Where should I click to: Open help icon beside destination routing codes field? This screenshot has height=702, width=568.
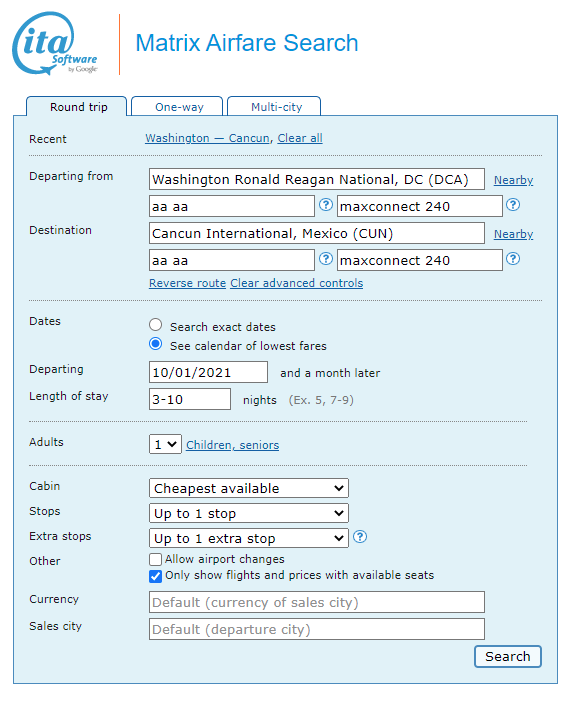coord(325,258)
